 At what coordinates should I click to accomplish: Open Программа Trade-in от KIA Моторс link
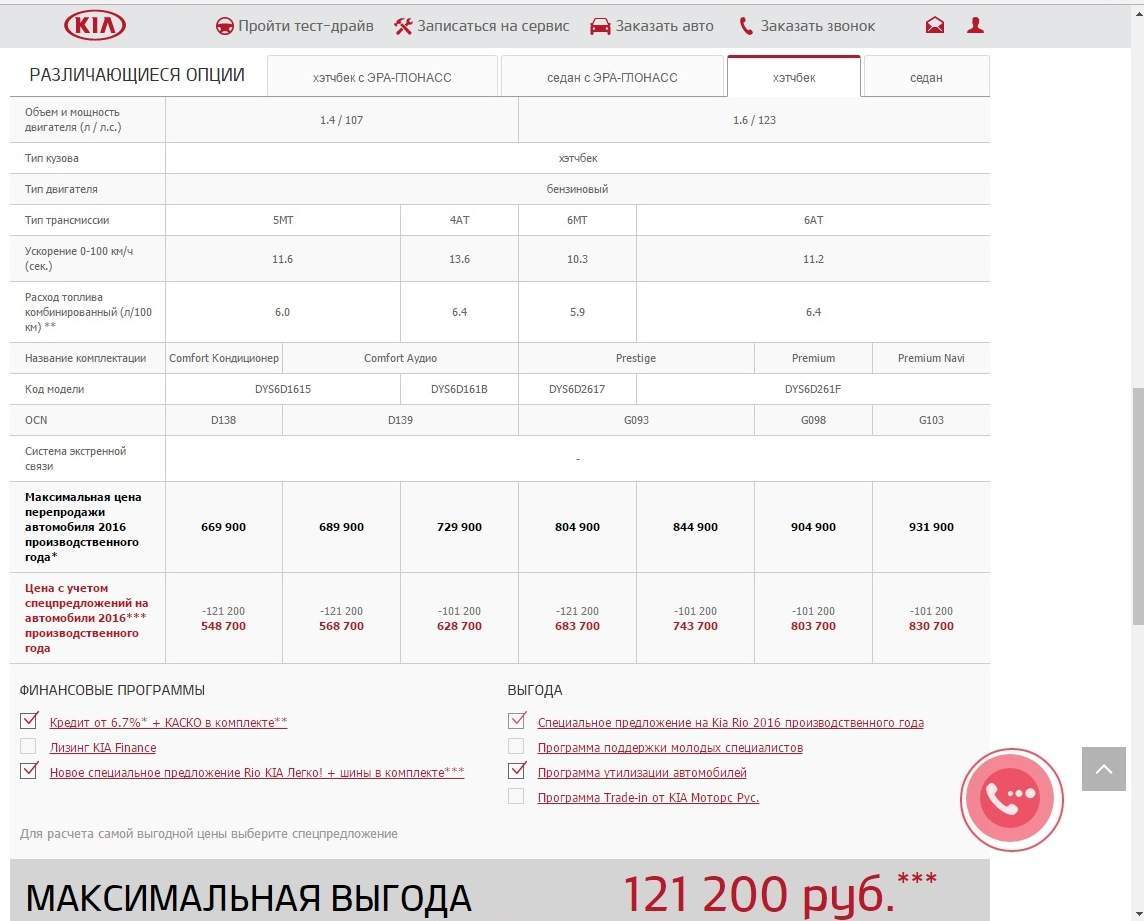pos(648,798)
